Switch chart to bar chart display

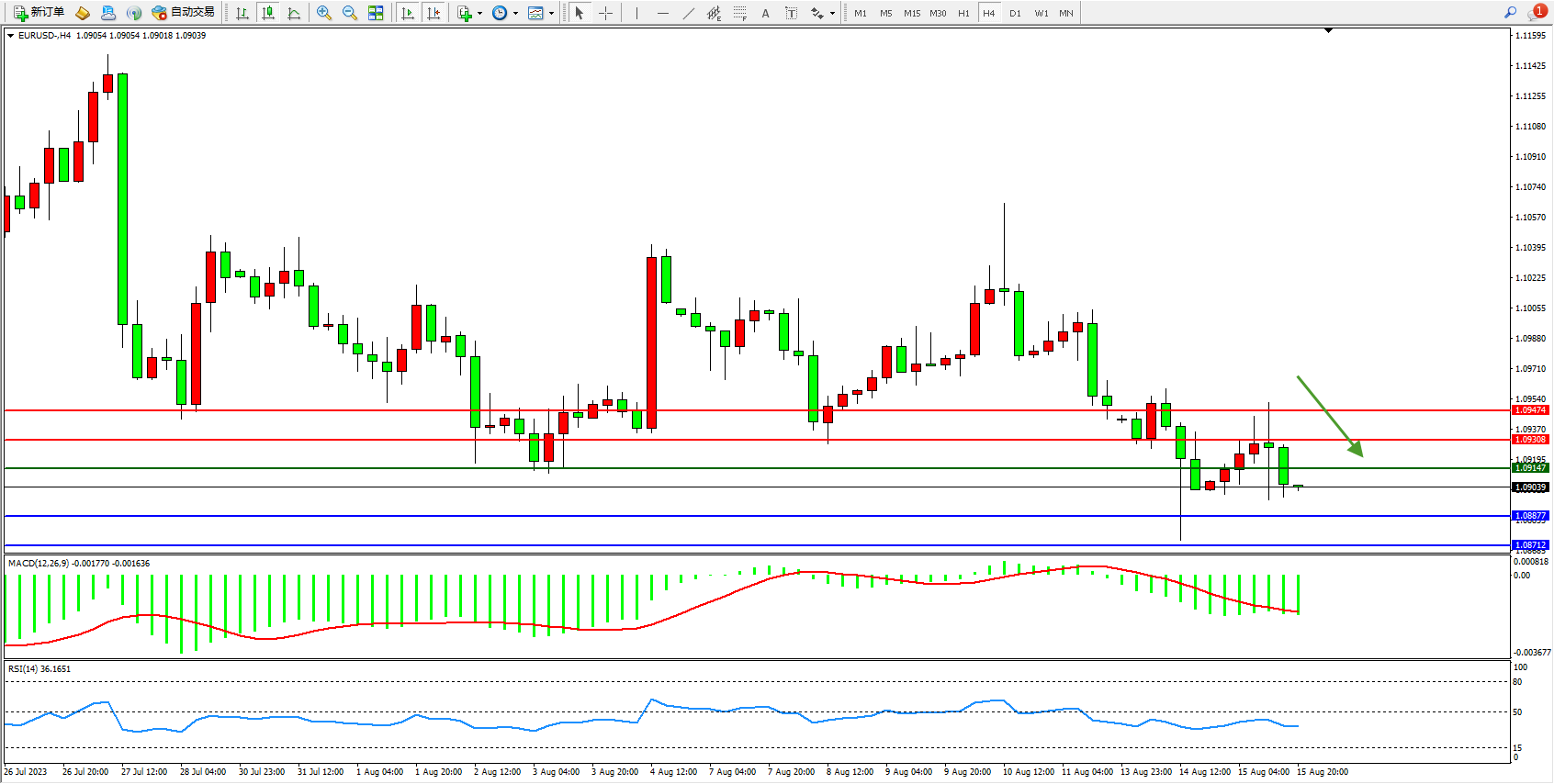tap(242, 13)
